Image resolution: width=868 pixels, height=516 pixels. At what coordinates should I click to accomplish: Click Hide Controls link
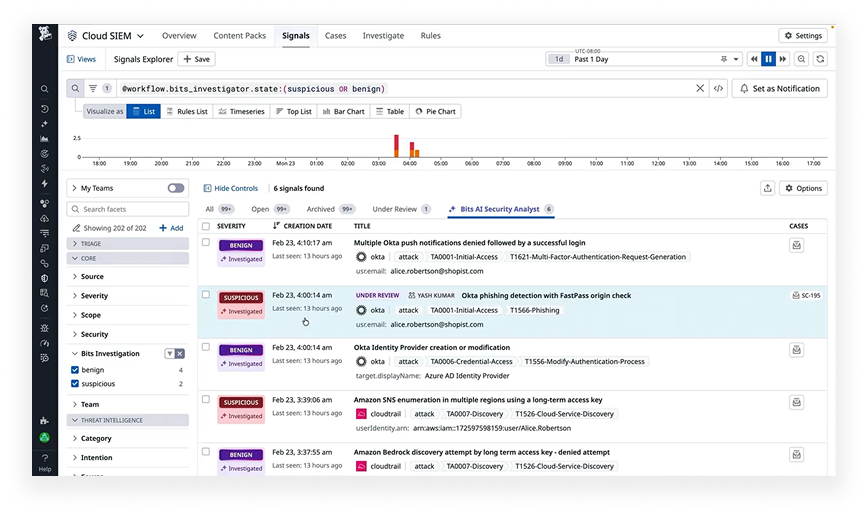click(230, 188)
